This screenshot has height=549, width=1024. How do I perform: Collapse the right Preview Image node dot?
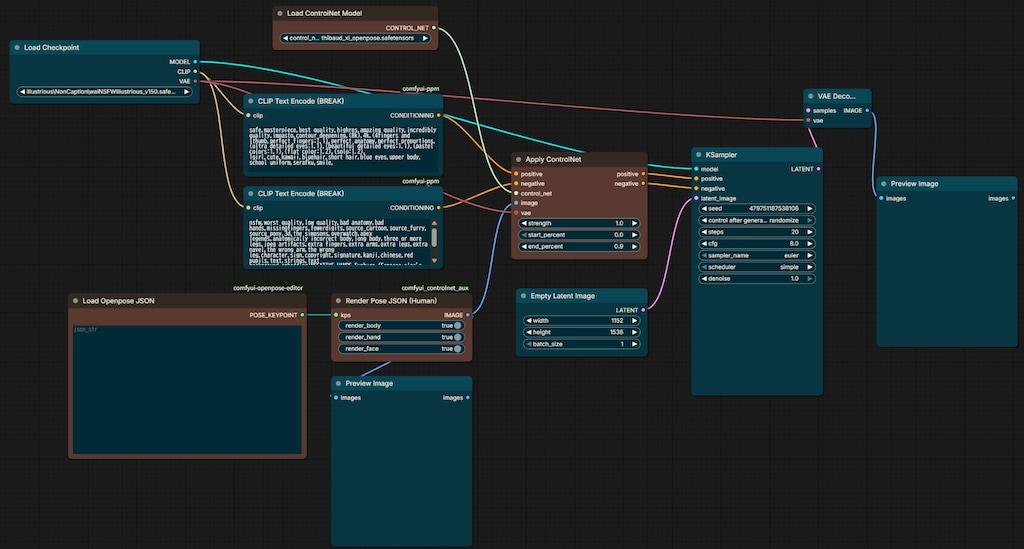(x=884, y=184)
